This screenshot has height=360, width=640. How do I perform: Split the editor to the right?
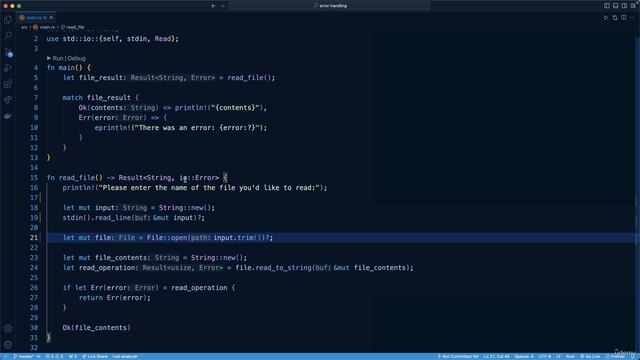(624, 18)
